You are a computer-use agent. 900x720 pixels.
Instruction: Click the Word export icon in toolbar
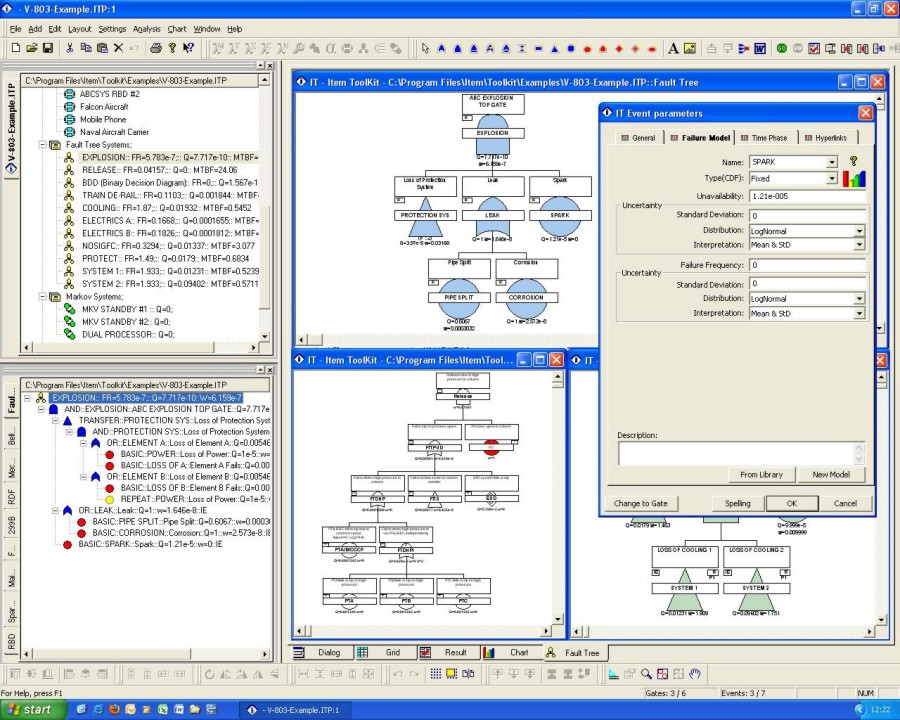[760, 48]
